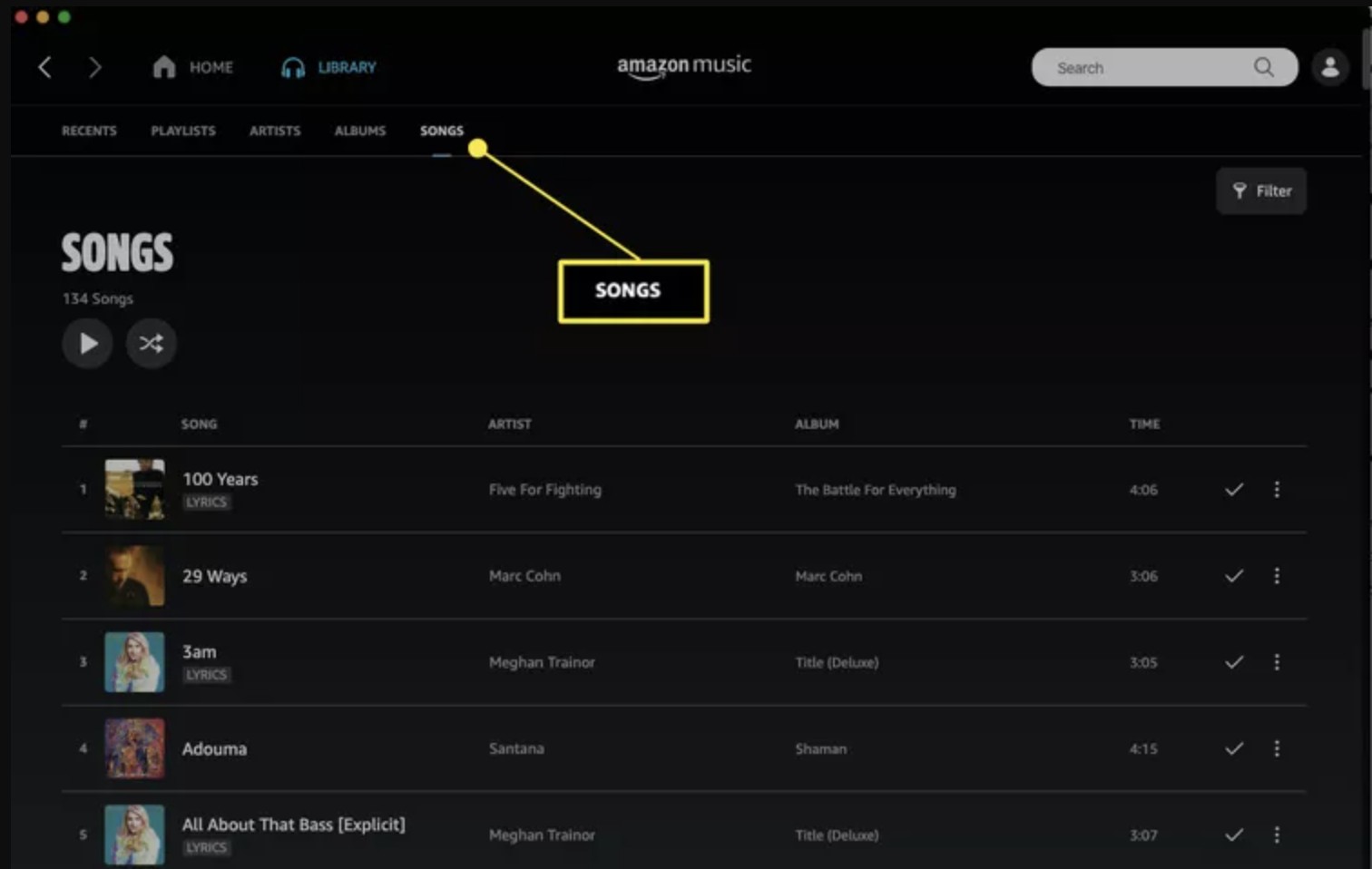Click into the Search field

[x=1164, y=67]
